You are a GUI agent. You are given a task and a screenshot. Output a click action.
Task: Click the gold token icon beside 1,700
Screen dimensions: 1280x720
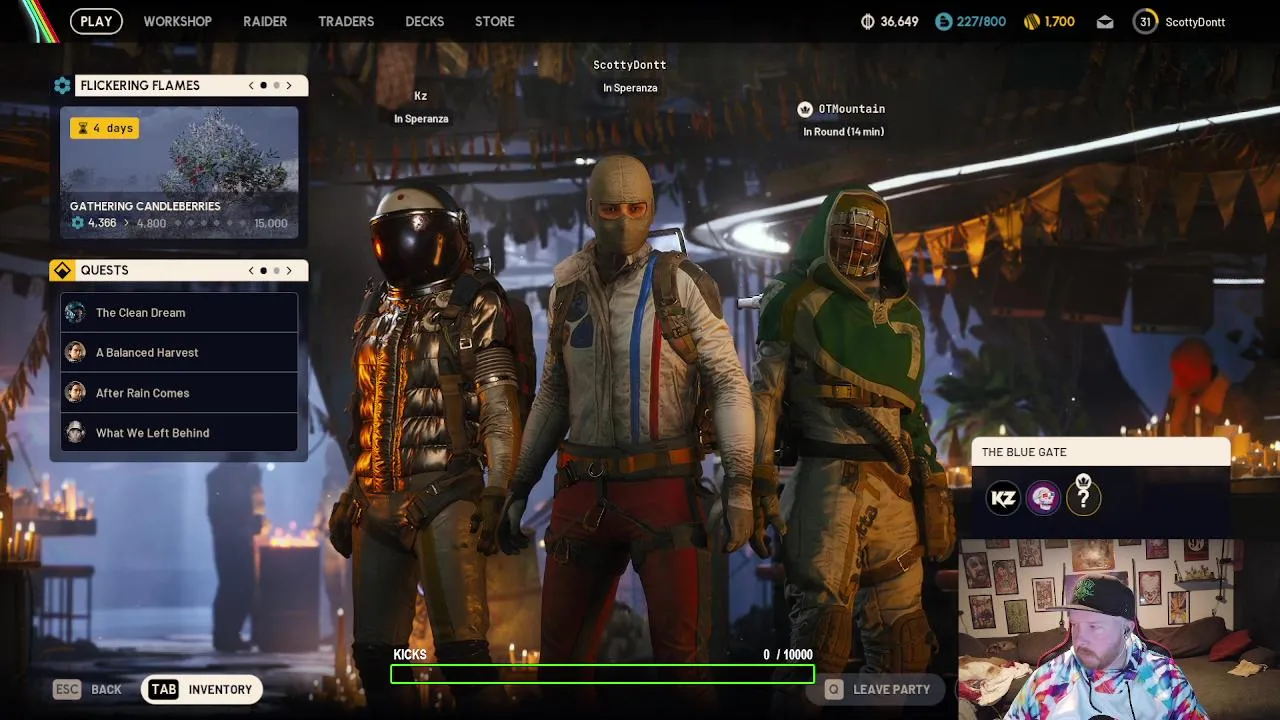(1032, 21)
